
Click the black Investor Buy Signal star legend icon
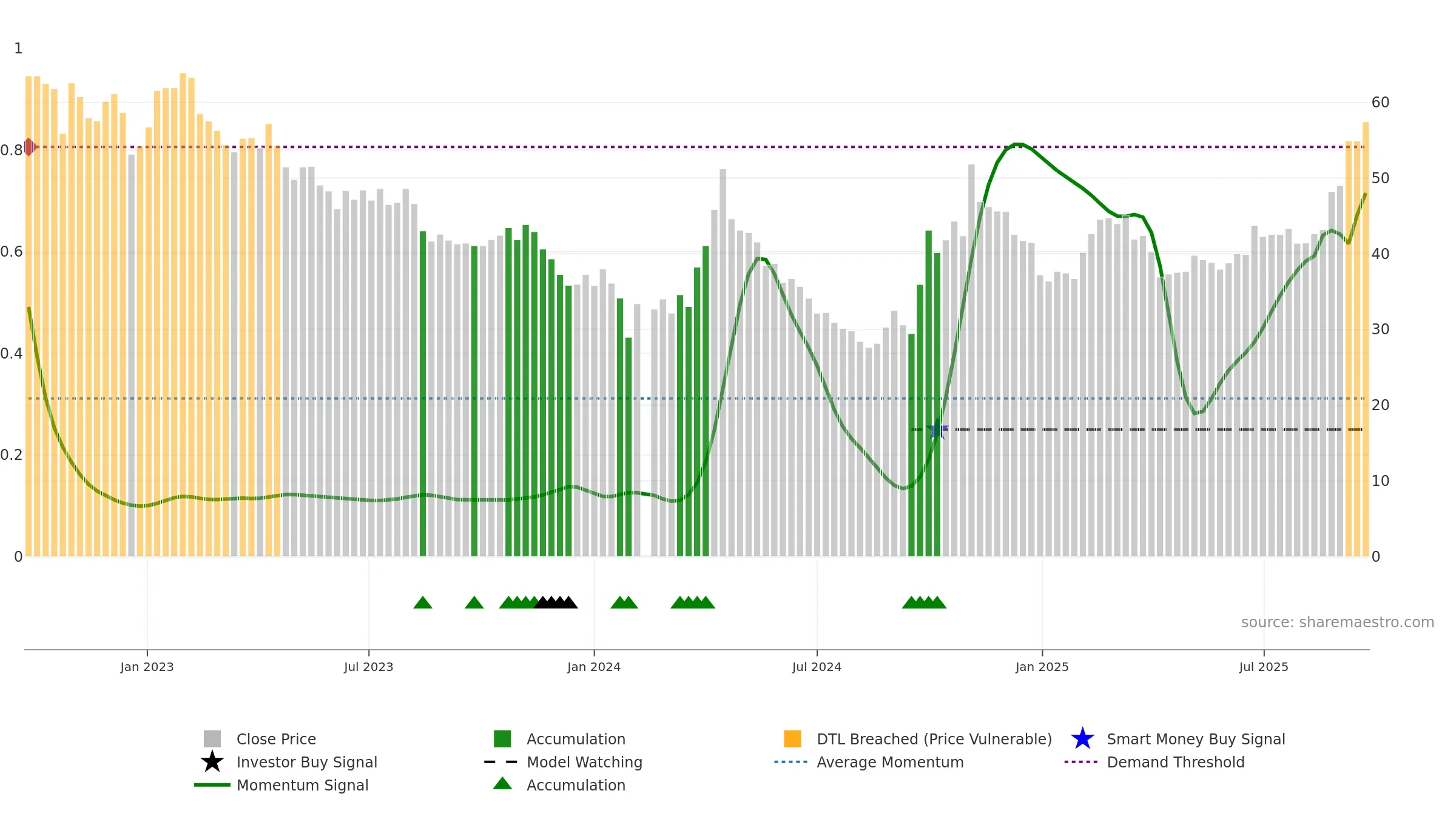(212, 762)
